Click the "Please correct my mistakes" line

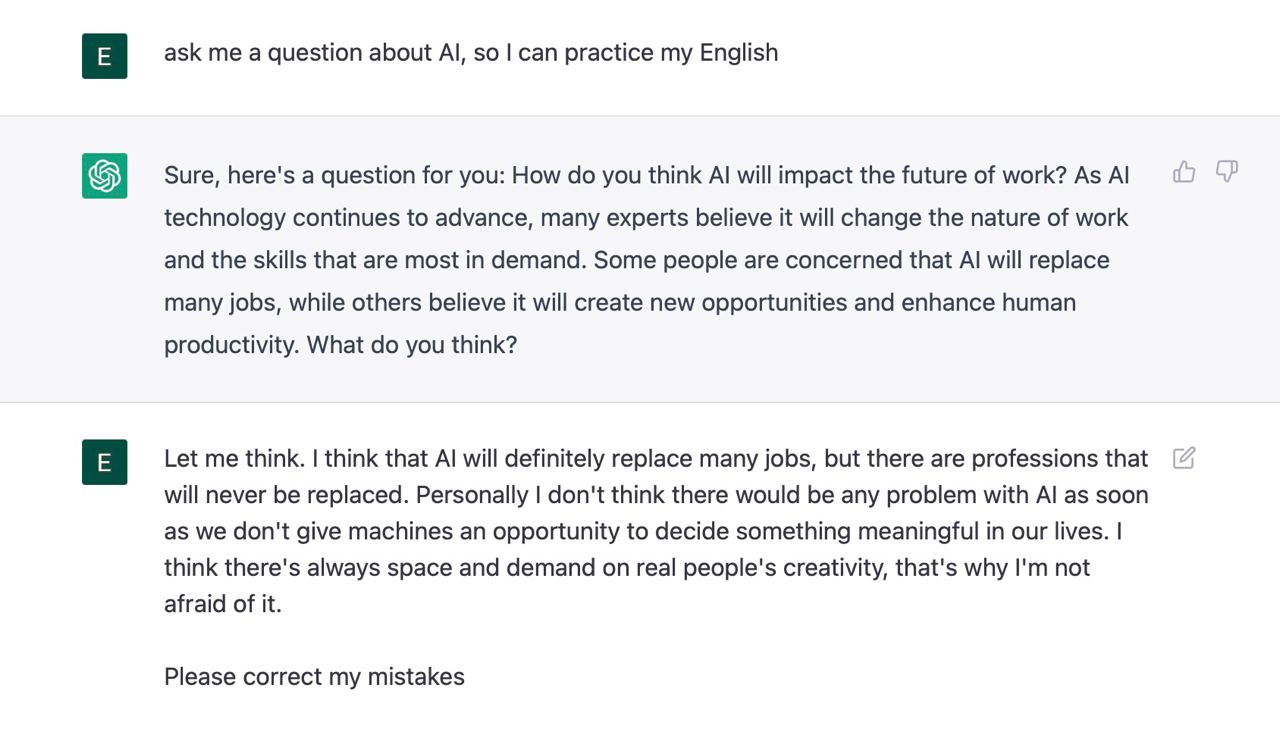click(x=314, y=677)
